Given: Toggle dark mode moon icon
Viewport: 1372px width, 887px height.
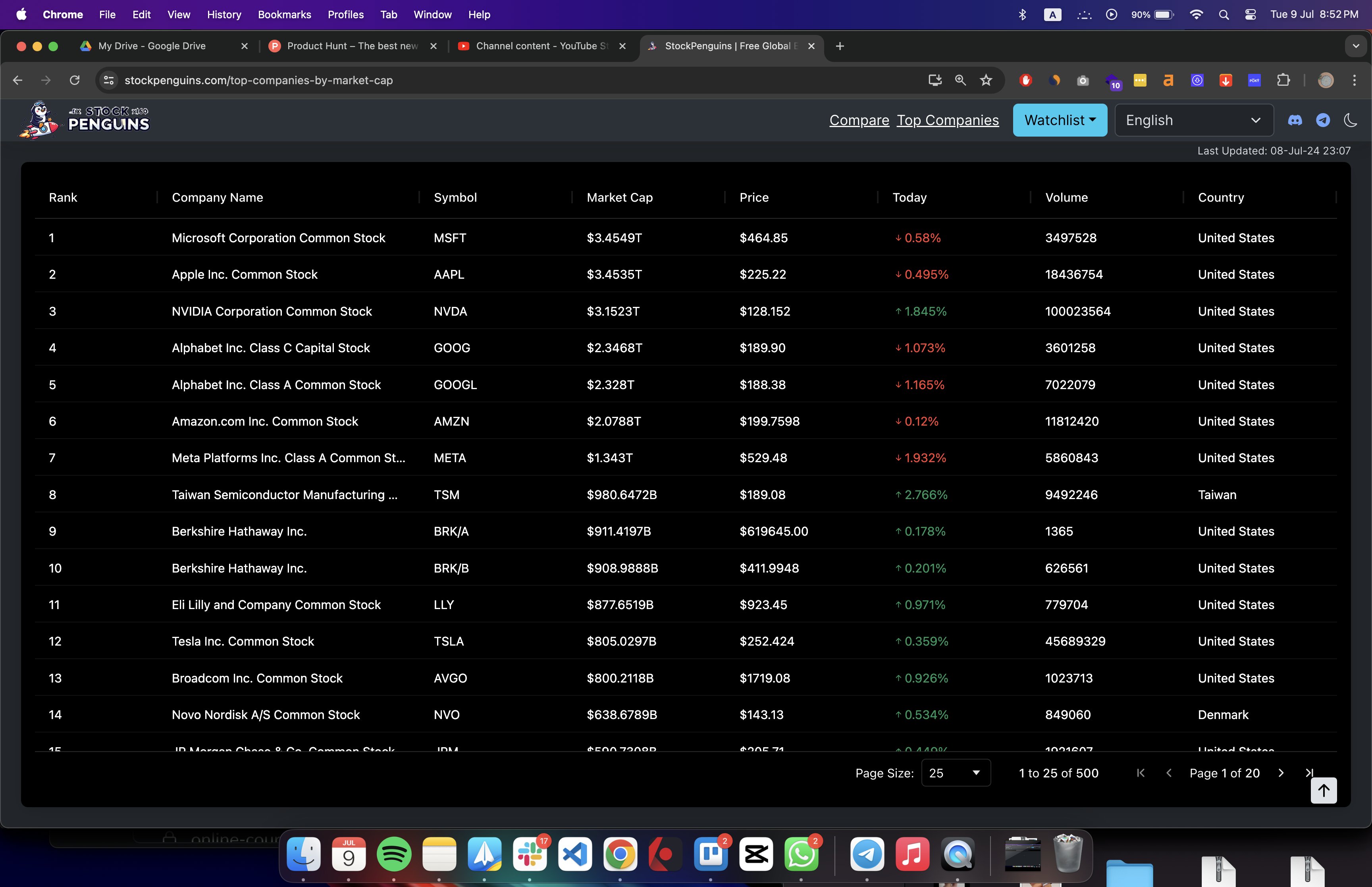Looking at the screenshot, I should 1350,120.
